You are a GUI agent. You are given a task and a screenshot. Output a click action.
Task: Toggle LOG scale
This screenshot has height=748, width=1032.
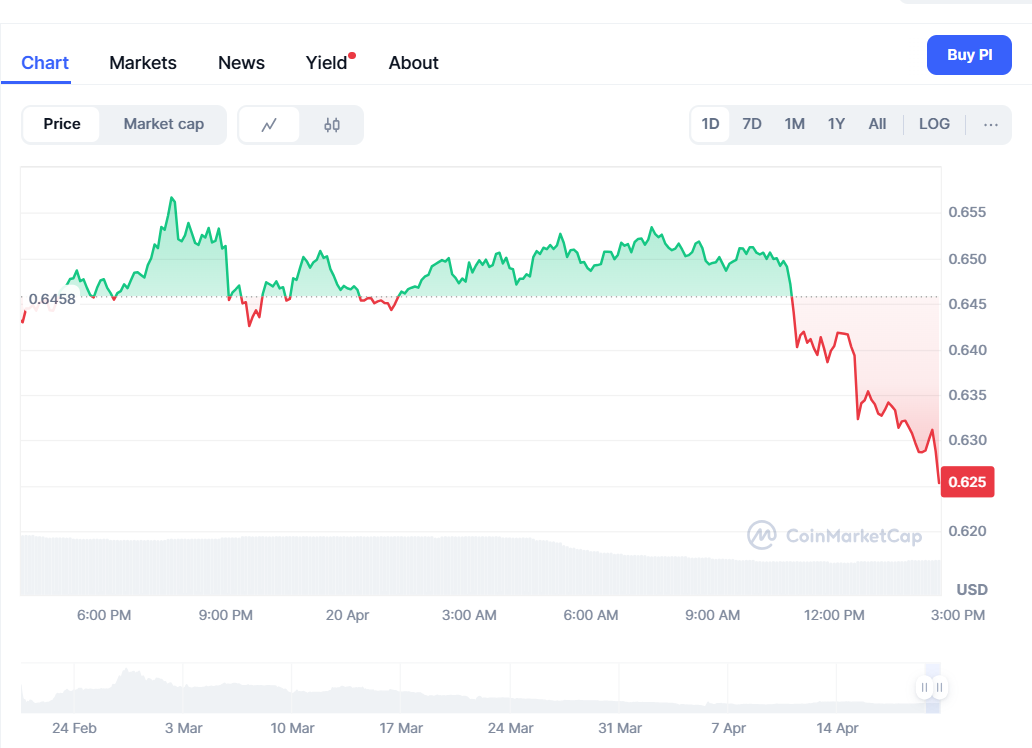pyautogui.click(x=934, y=124)
